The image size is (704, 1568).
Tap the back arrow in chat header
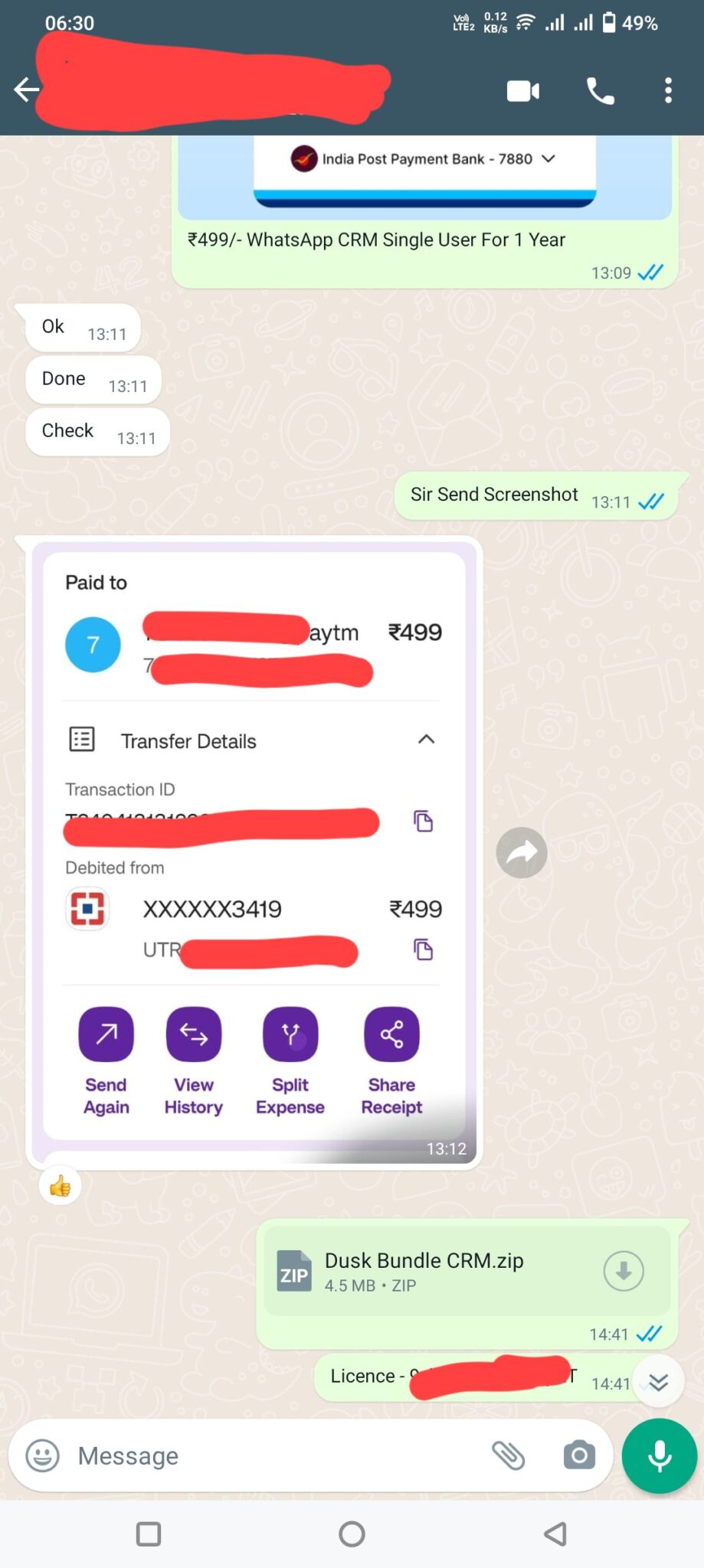[26, 90]
